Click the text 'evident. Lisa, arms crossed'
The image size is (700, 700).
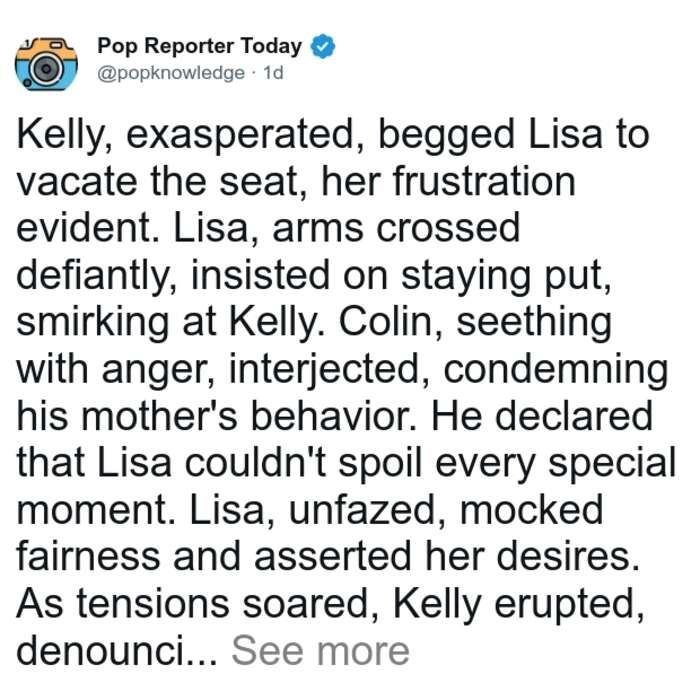268,228
